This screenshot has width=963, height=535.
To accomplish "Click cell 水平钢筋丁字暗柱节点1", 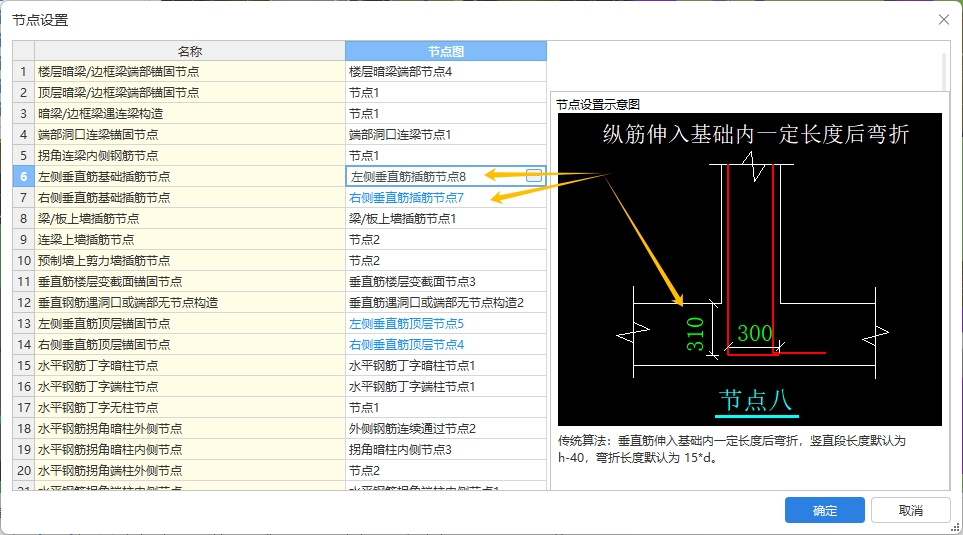I will pos(446,365).
